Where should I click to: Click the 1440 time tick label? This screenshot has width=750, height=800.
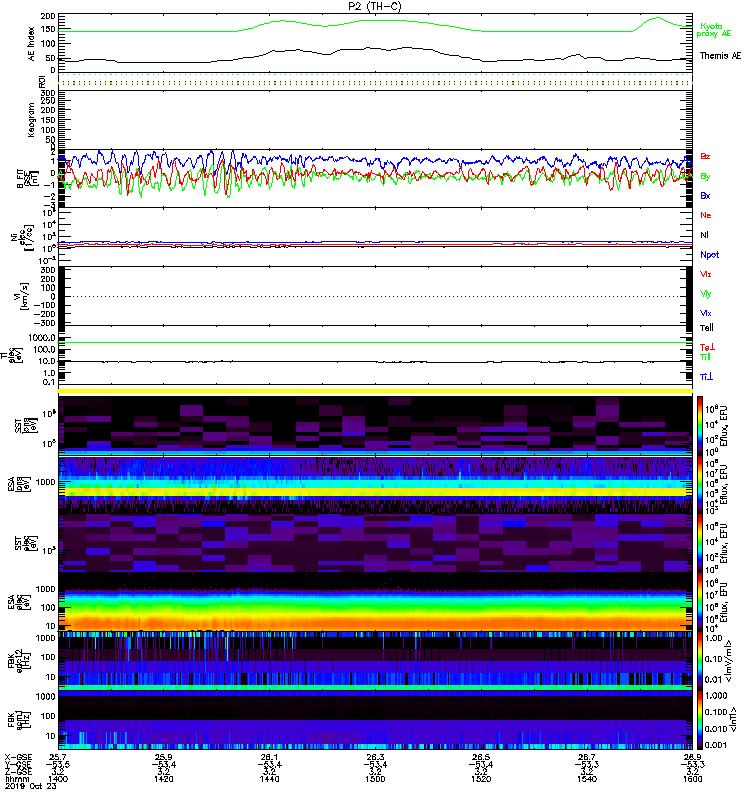point(269,779)
